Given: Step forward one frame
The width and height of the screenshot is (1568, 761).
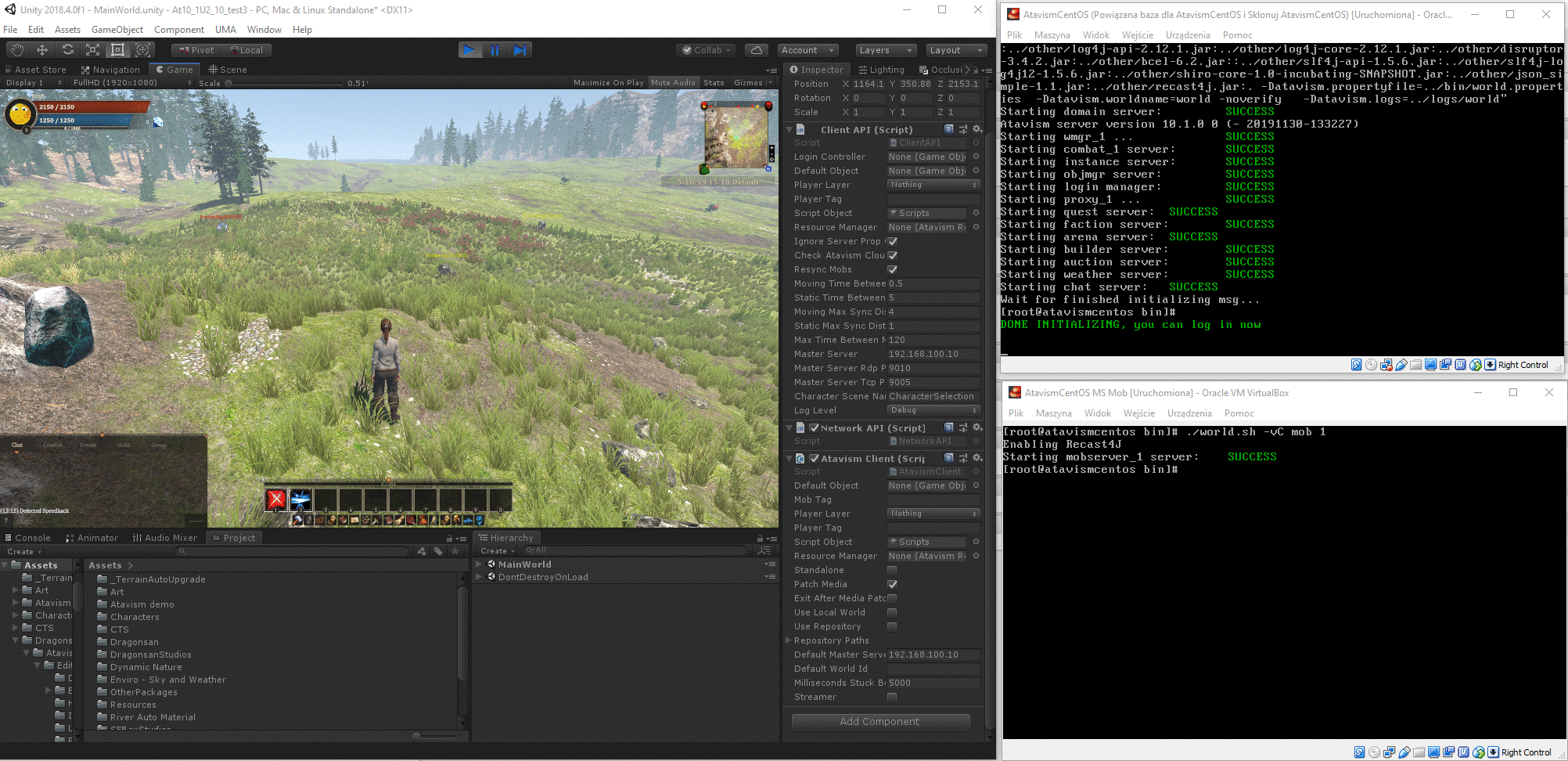Looking at the screenshot, I should tap(520, 50).
